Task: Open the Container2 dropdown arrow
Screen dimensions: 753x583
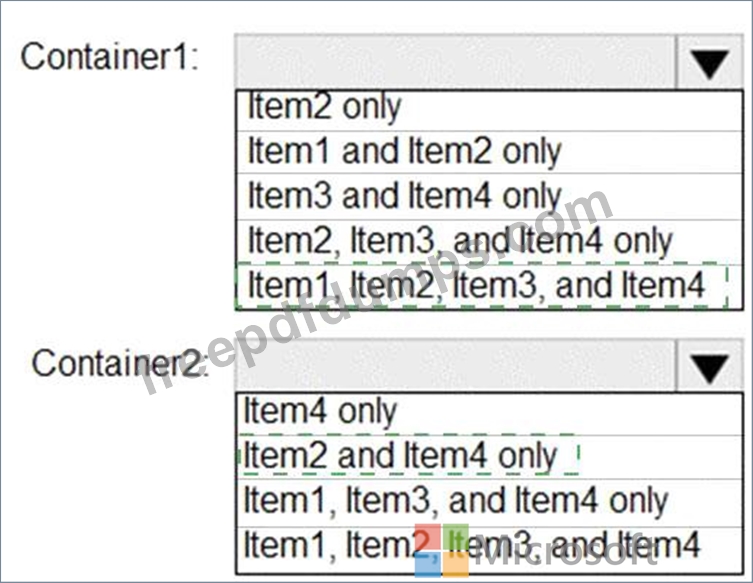Action: click(x=709, y=367)
